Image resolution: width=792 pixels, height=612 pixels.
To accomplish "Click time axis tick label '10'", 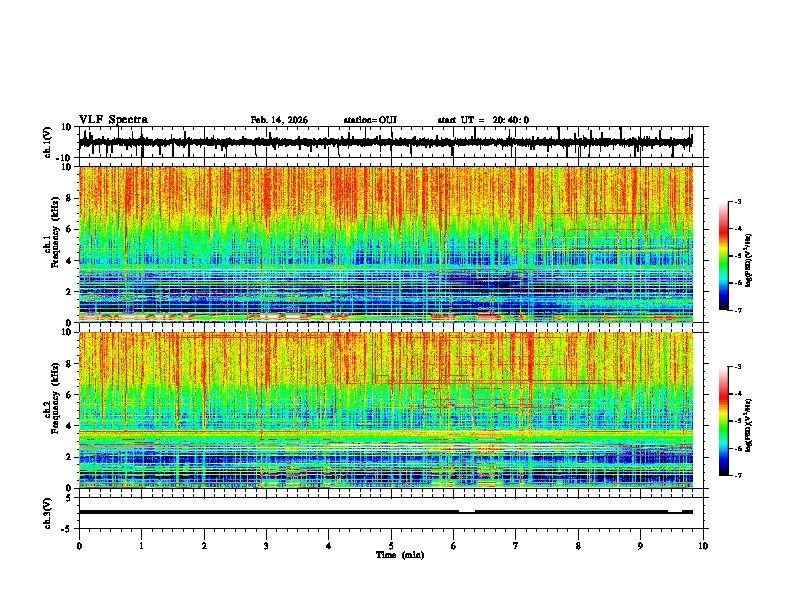I will tap(703, 546).
